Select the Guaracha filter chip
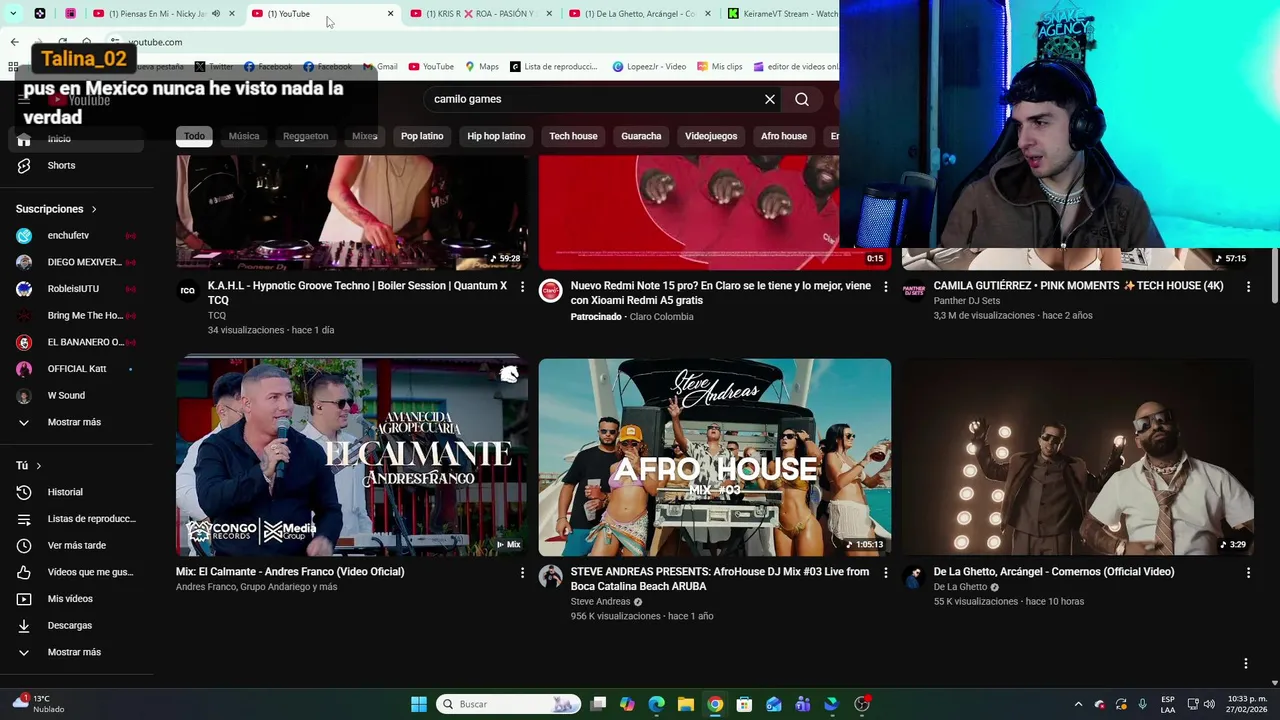 point(641,136)
